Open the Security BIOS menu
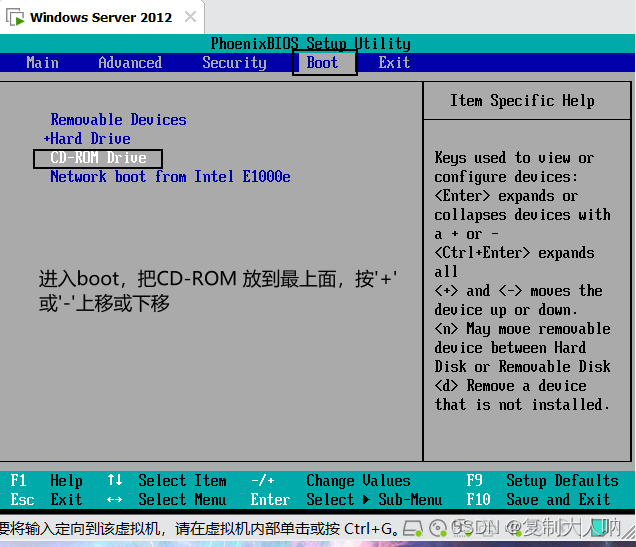 click(x=234, y=63)
